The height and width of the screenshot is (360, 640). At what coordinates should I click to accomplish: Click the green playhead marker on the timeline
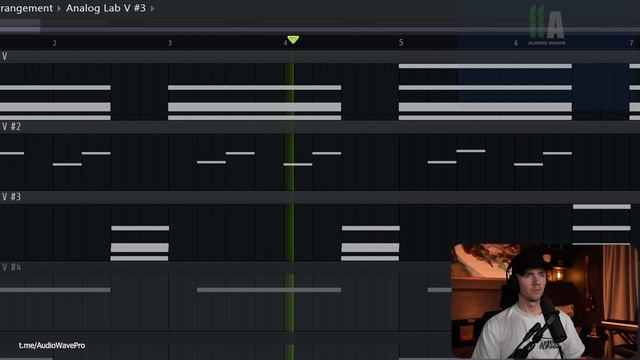[293, 40]
